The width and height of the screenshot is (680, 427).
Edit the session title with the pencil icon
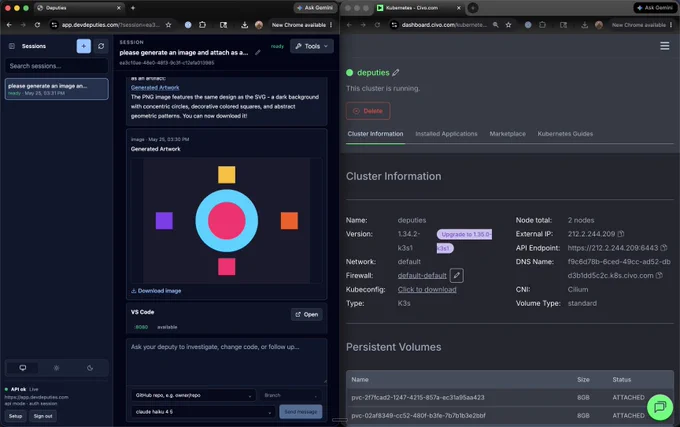[258, 52]
